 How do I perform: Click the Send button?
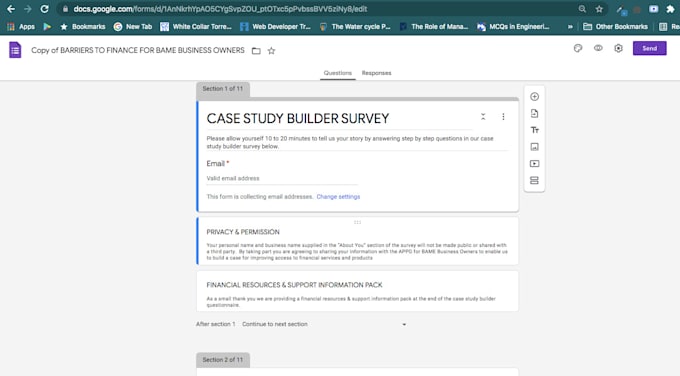pos(649,48)
